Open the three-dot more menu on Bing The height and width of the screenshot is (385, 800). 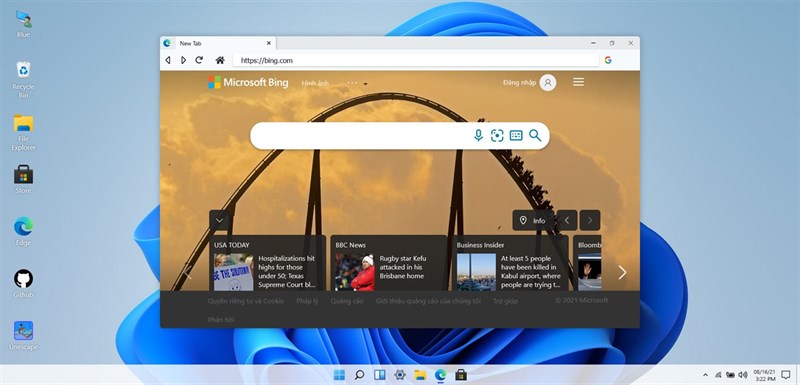point(353,83)
